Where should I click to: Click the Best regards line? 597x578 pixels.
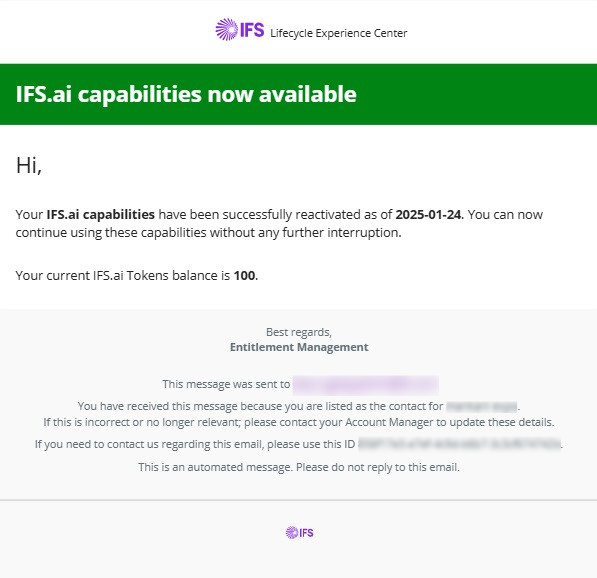tap(299, 332)
